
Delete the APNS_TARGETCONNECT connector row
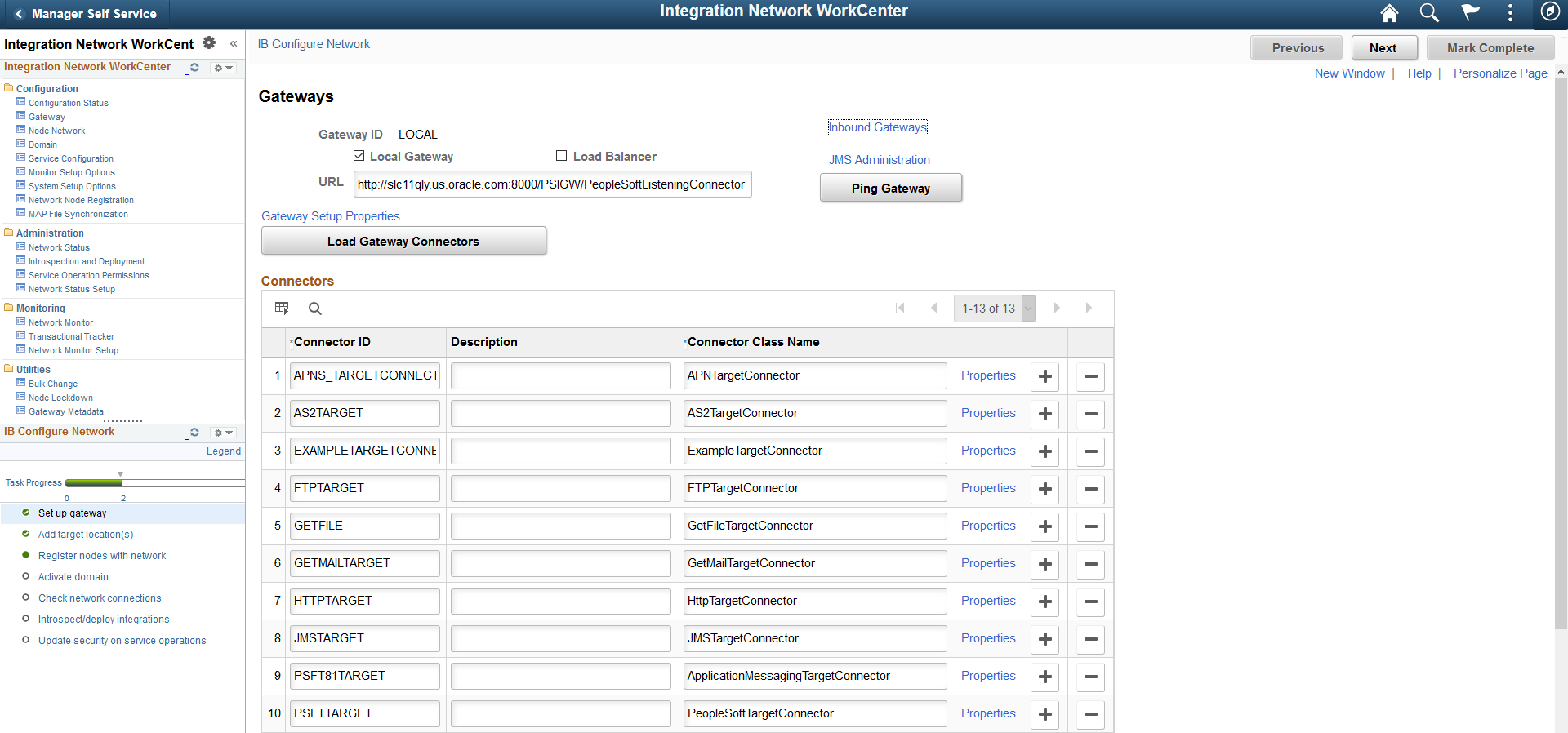pyautogui.click(x=1090, y=376)
